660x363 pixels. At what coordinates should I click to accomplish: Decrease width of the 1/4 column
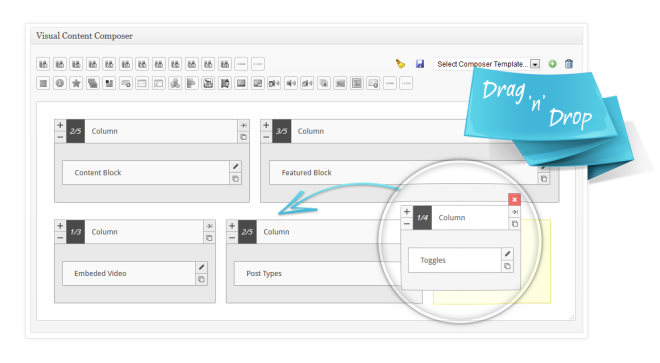point(407,224)
